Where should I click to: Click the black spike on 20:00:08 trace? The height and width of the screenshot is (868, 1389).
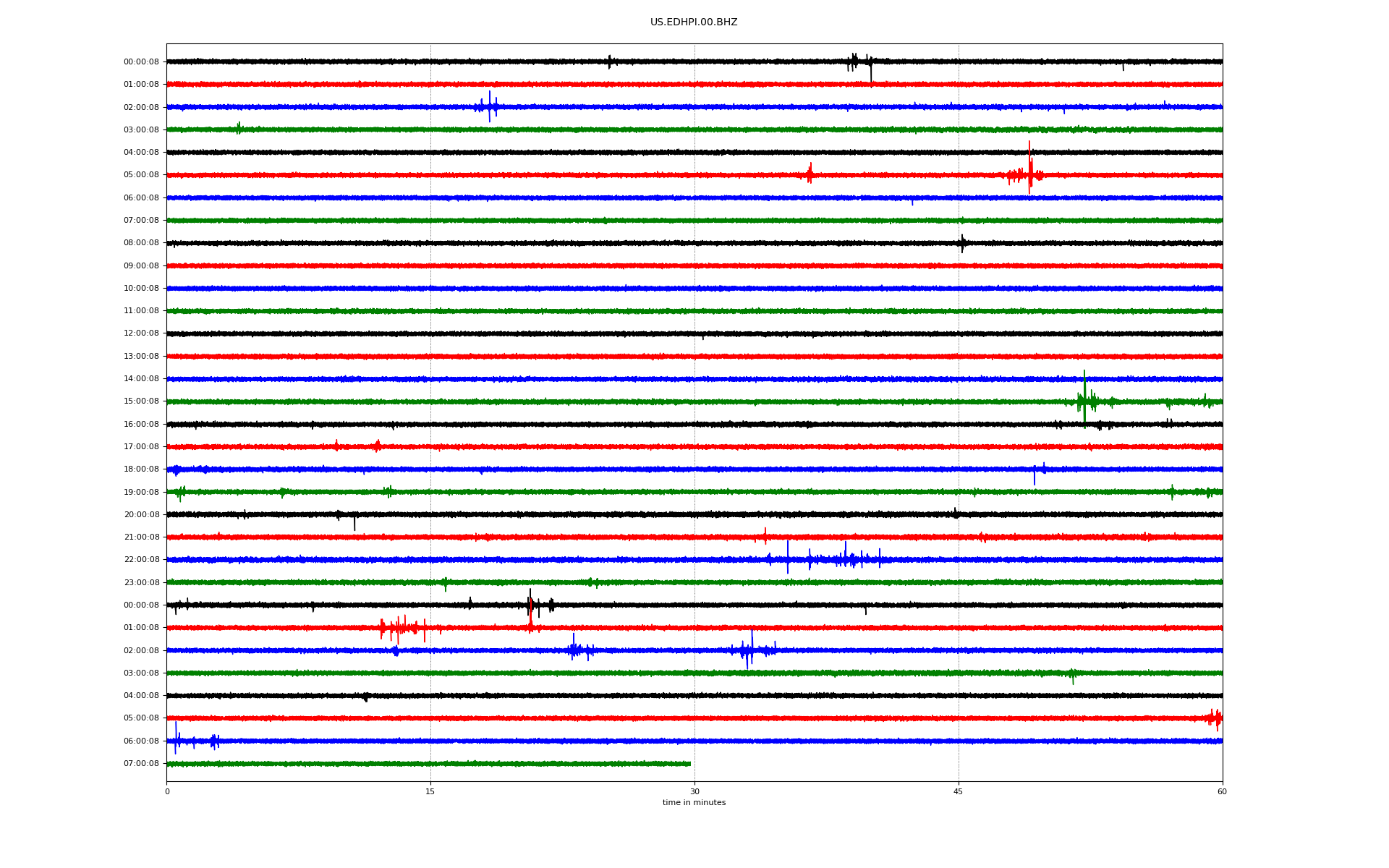tap(354, 521)
